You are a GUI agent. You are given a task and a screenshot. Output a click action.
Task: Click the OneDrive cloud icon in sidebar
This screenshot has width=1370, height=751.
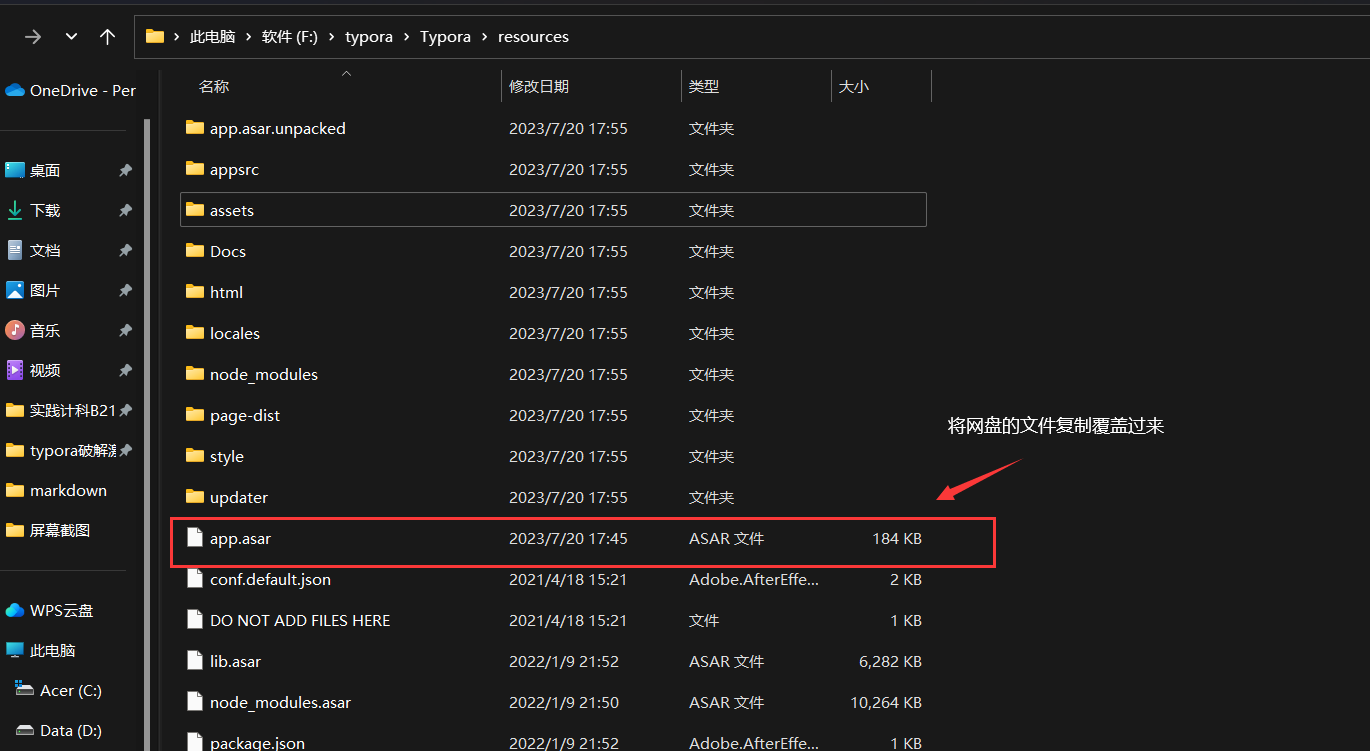(15, 90)
